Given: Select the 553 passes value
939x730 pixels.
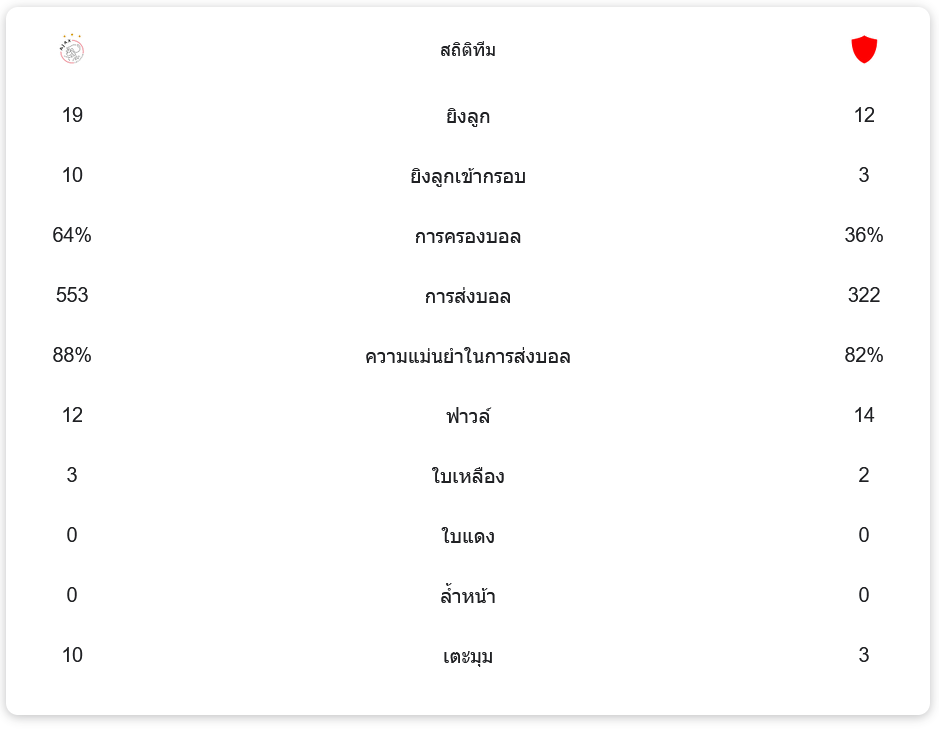Looking at the screenshot, I should 72,295.
